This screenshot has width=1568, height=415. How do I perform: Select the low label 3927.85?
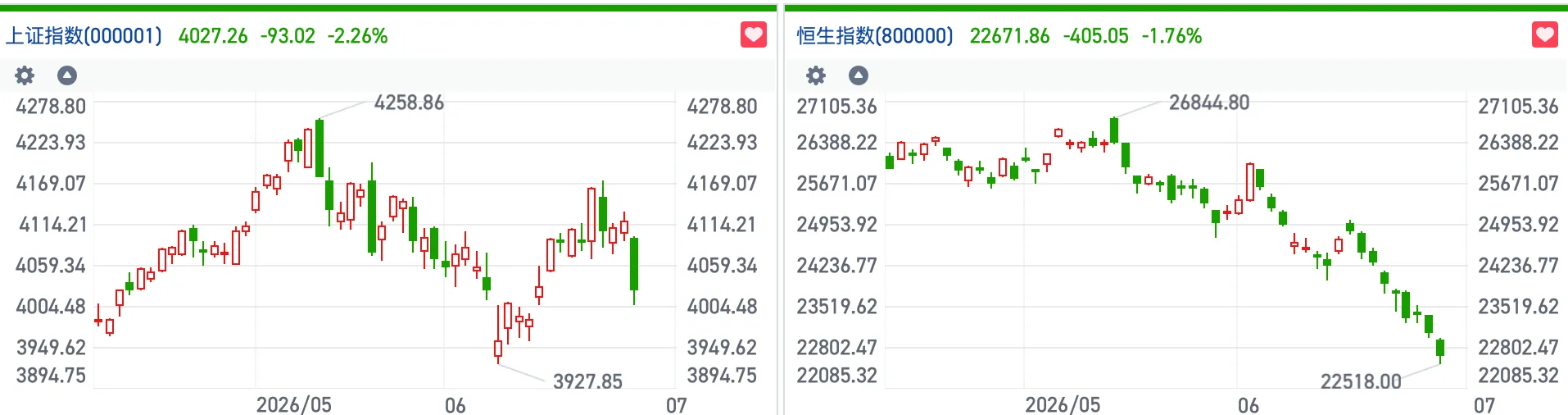pos(587,381)
